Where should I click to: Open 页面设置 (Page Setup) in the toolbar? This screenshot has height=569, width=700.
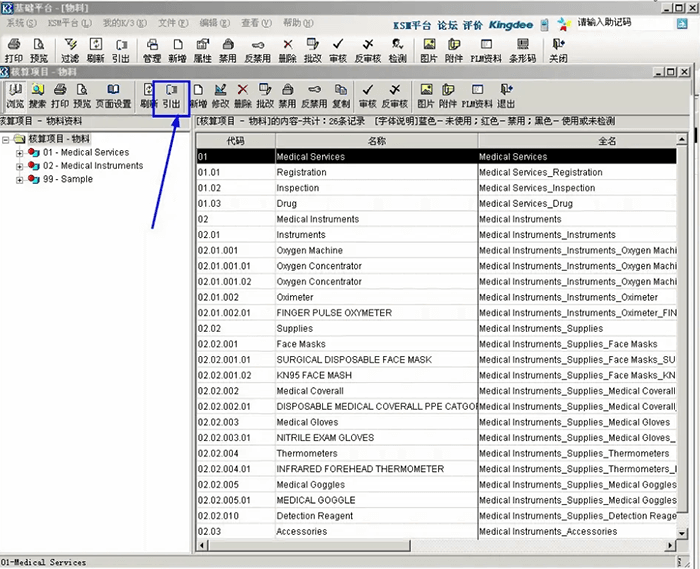113,95
